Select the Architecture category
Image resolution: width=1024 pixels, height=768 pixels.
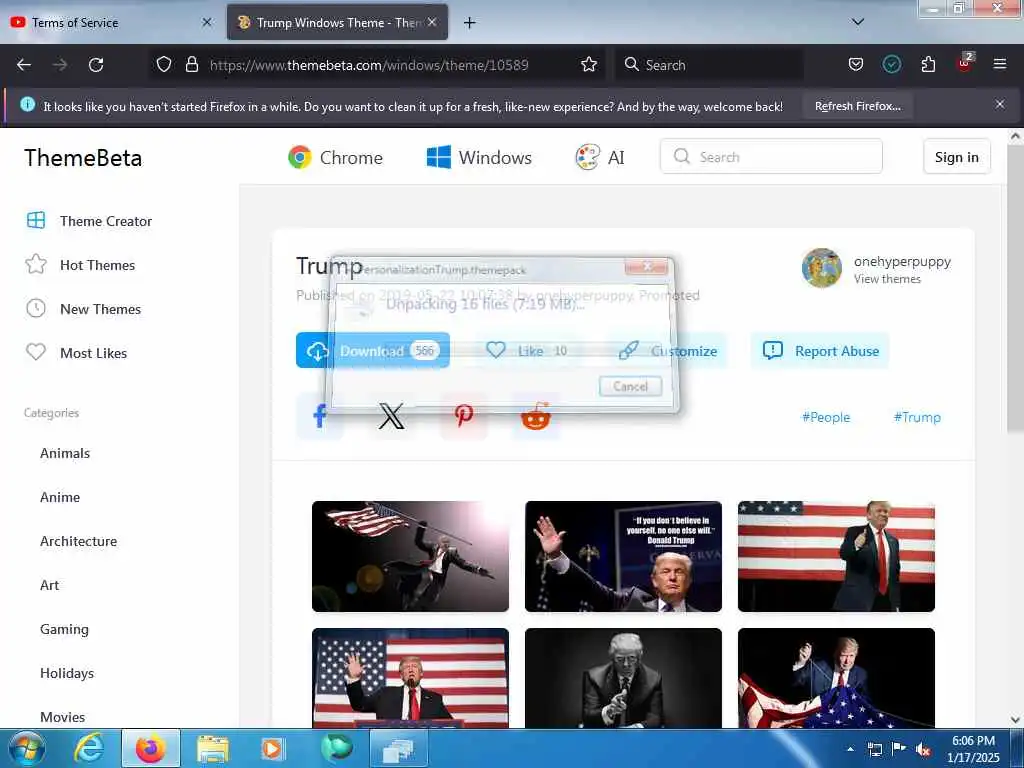pyautogui.click(x=78, y=541)
